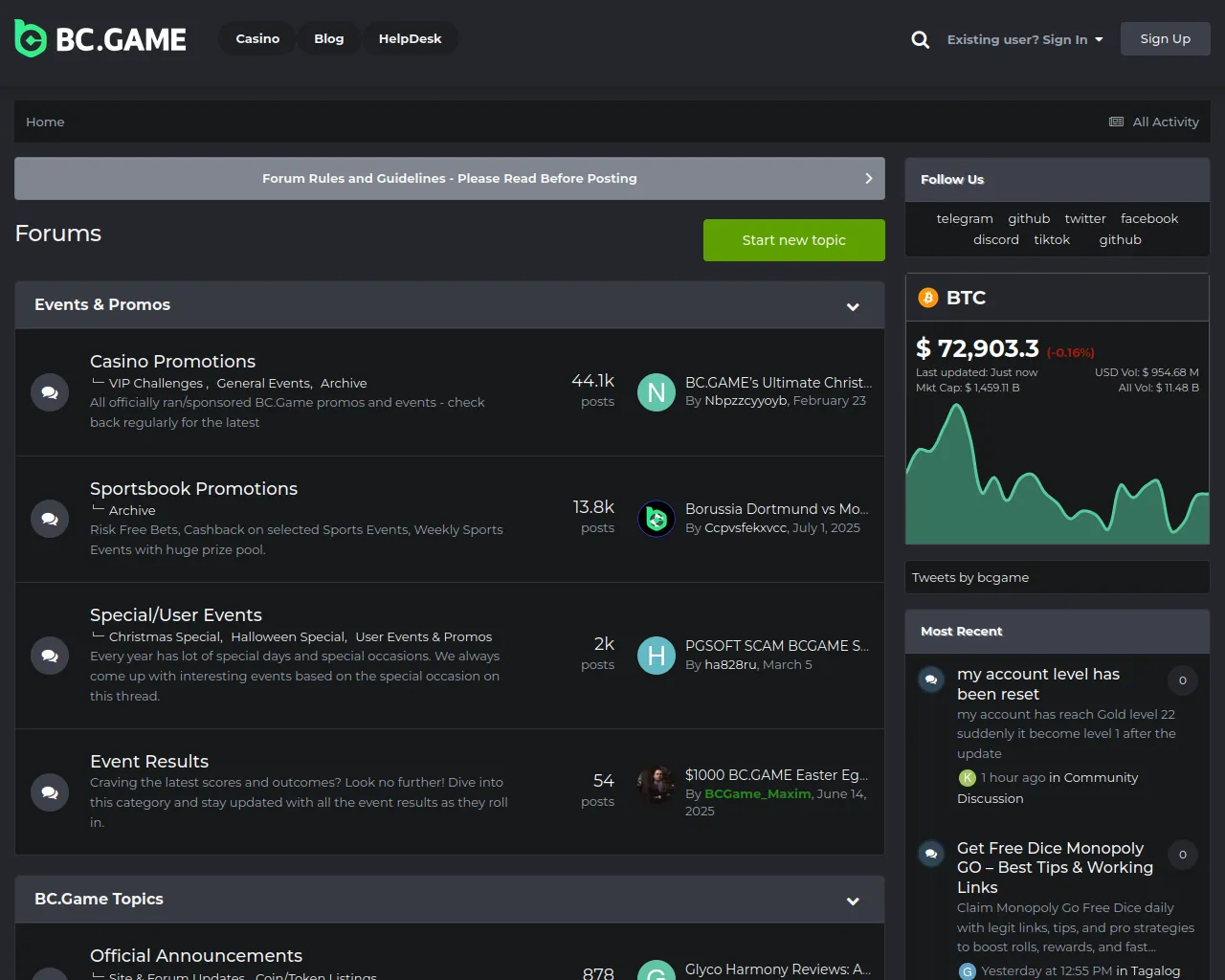Open 'my account level has been reset' topic
Screen dimensions: 1225x980
(1038, 683)
